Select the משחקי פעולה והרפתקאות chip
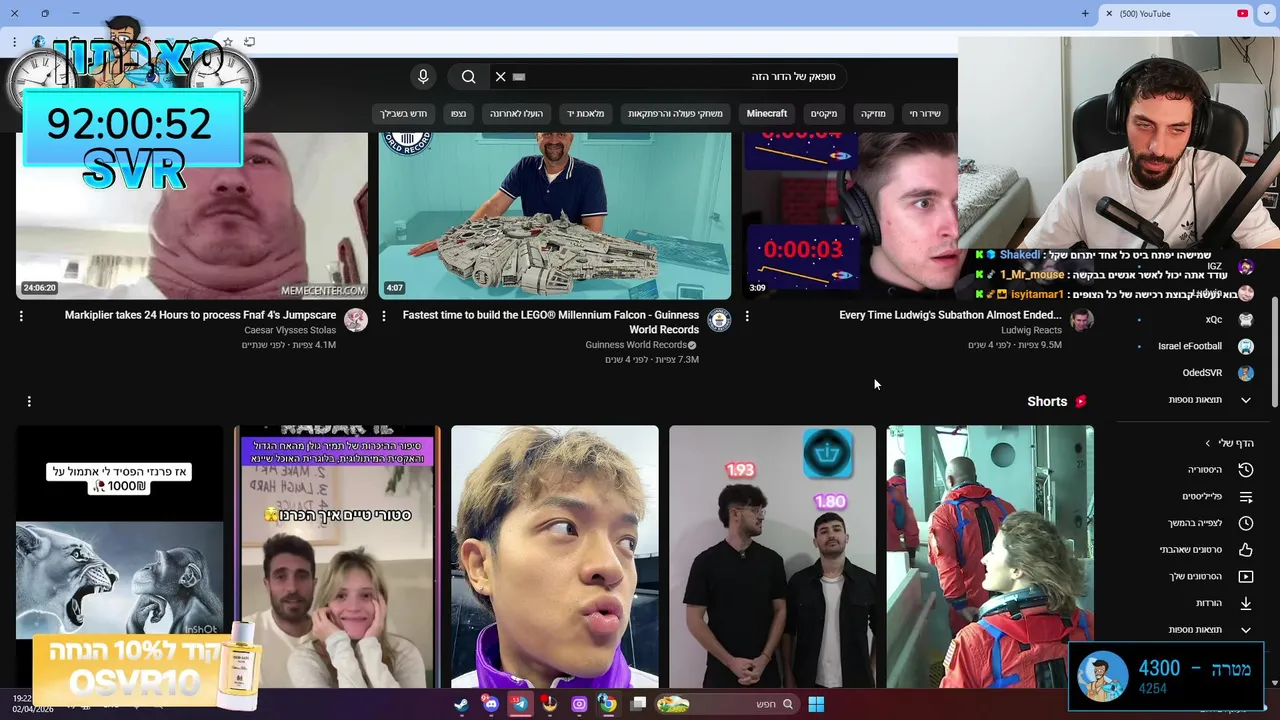The image size is (1280, 720). click(675, 114)
